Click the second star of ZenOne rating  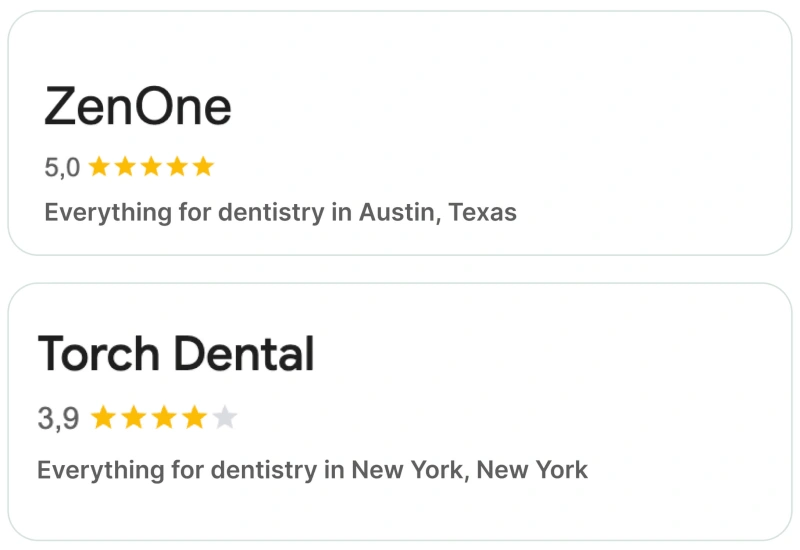pyautogui.click(x=125, y=167)
